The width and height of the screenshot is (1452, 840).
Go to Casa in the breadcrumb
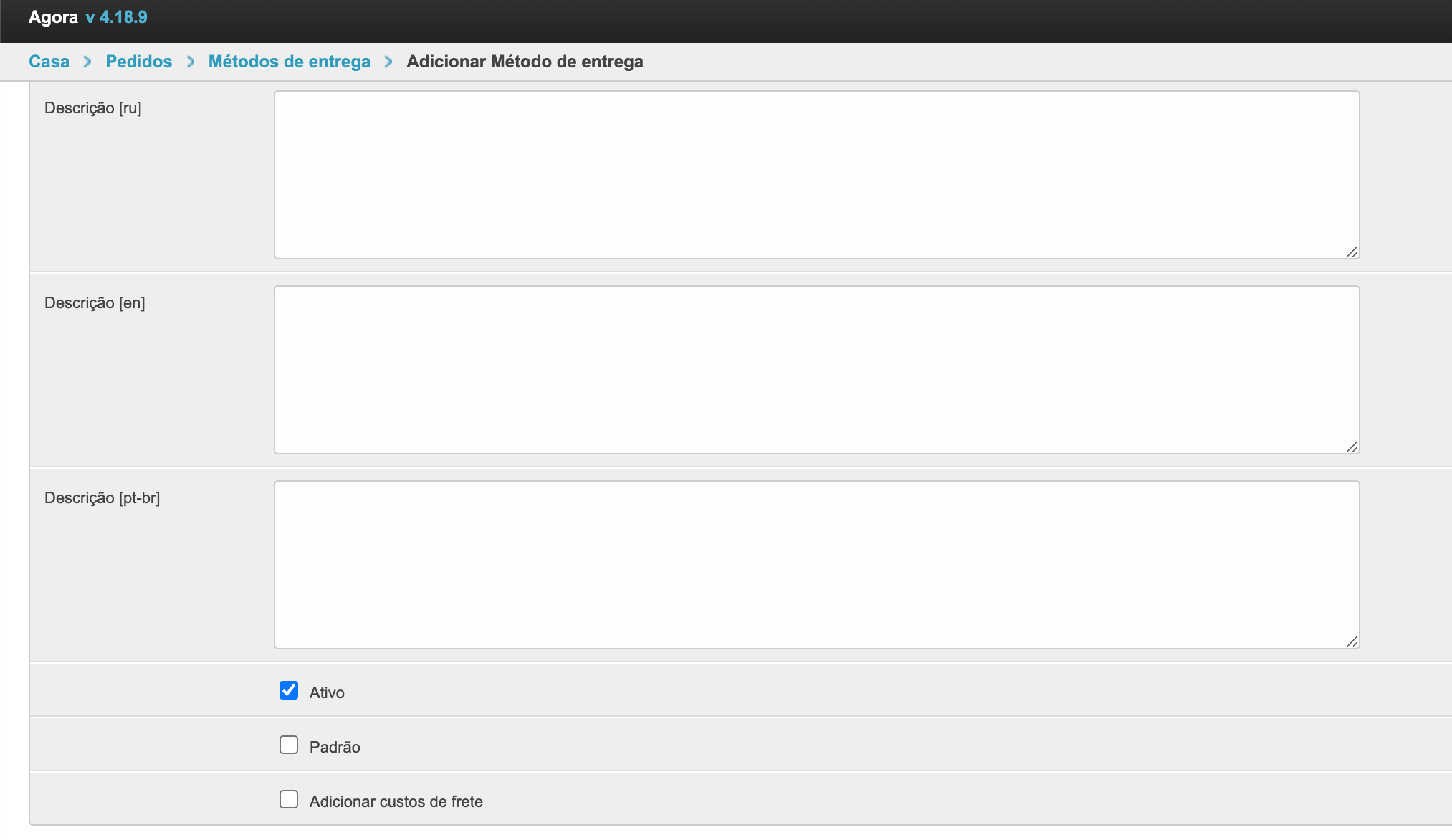coord(49,62)
